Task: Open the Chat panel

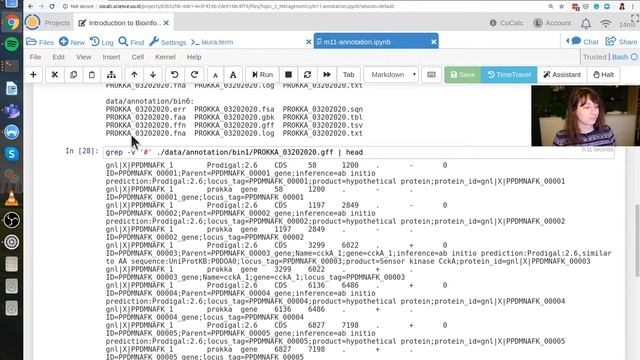Action: tap(584, 41)
